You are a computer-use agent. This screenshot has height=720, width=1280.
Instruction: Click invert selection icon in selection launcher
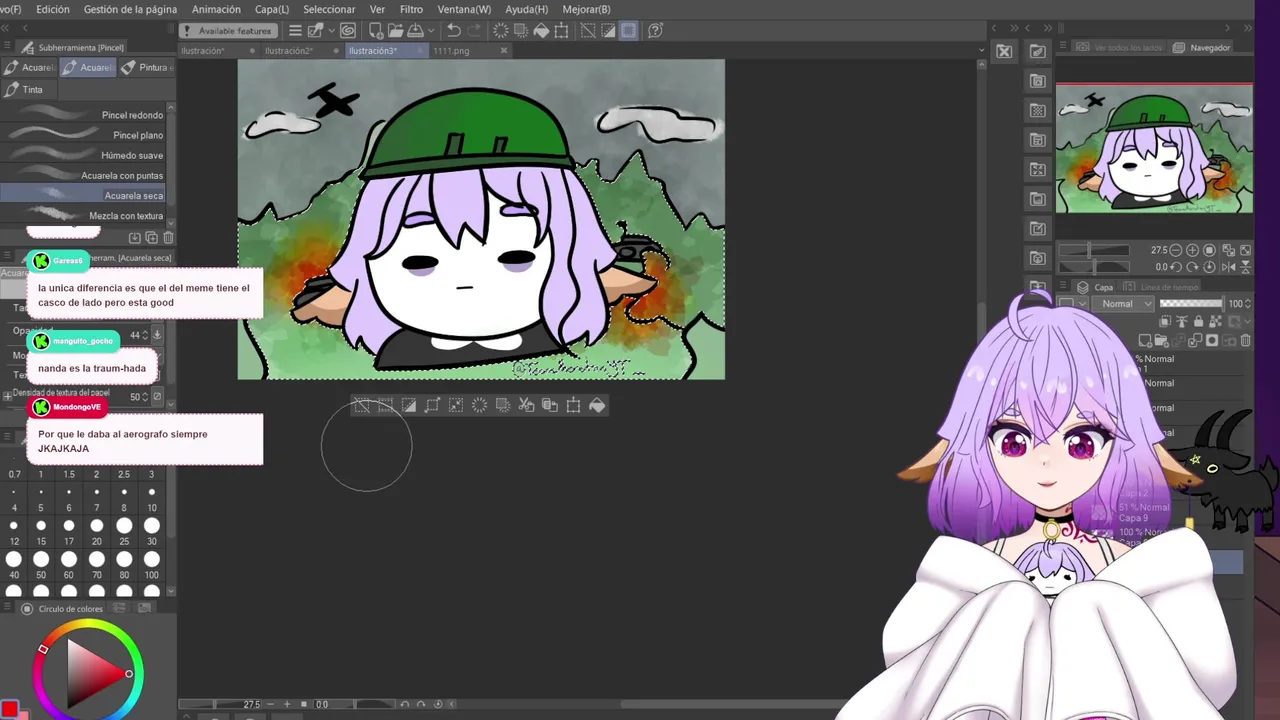[409, 405]
